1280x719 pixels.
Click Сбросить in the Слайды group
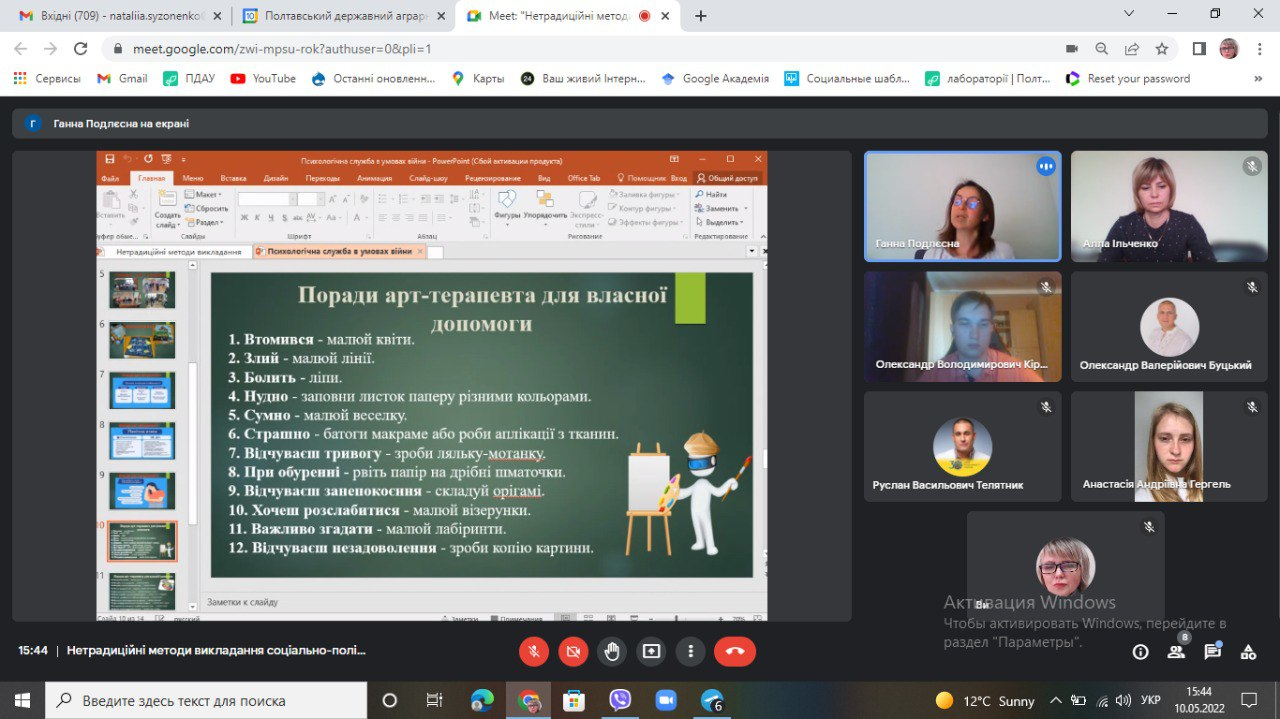208,208
